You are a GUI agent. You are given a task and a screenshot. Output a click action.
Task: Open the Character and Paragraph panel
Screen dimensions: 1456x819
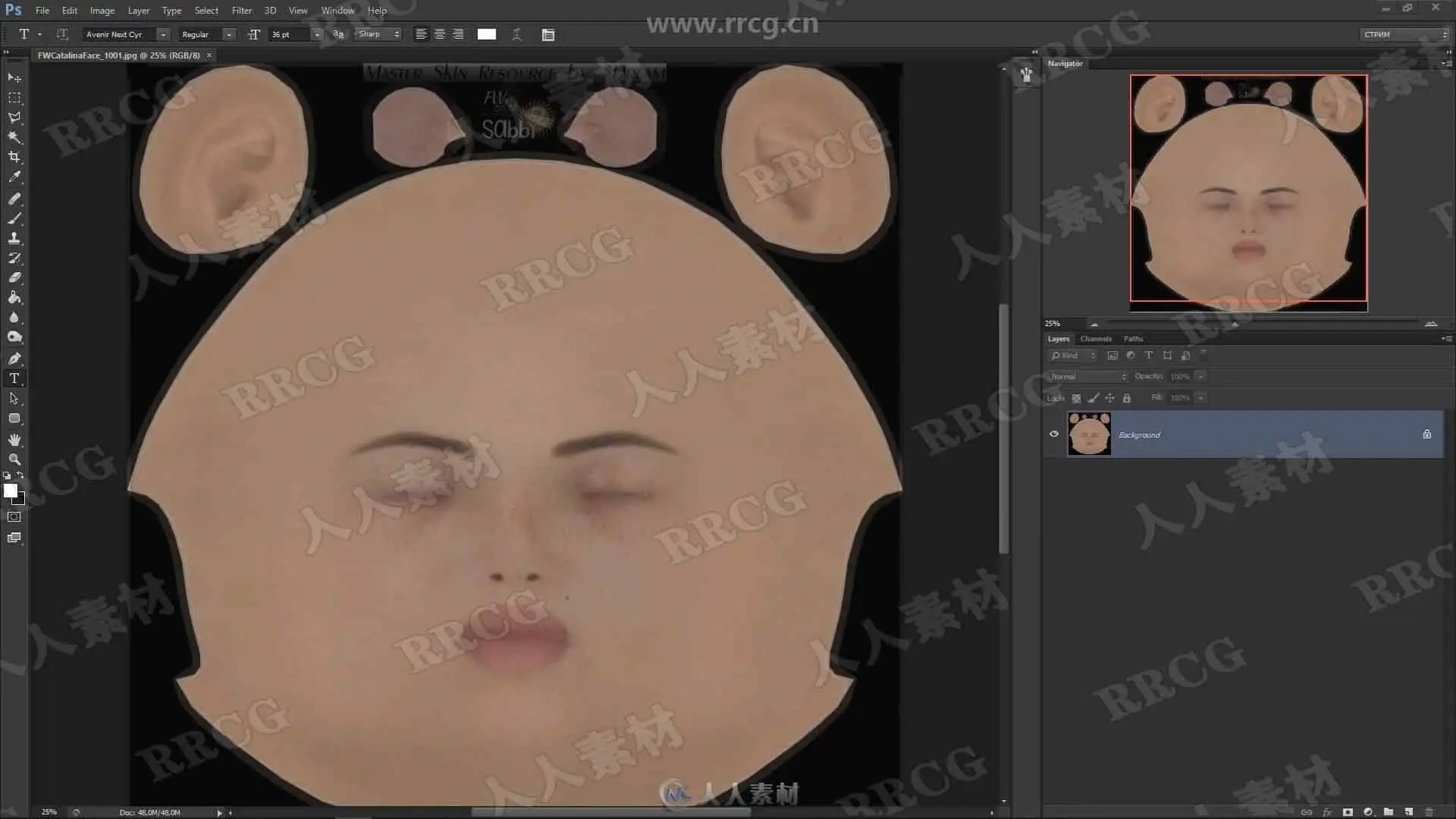(x=548, y=34)
